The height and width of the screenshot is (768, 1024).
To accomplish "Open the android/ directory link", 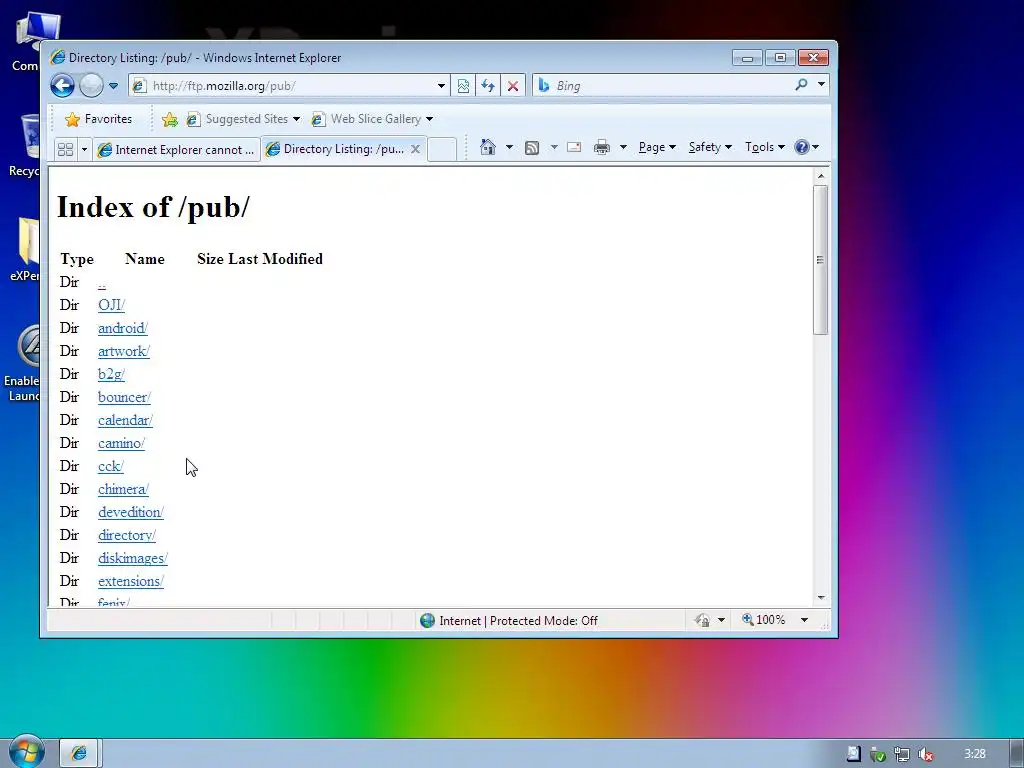I will 123,328.
